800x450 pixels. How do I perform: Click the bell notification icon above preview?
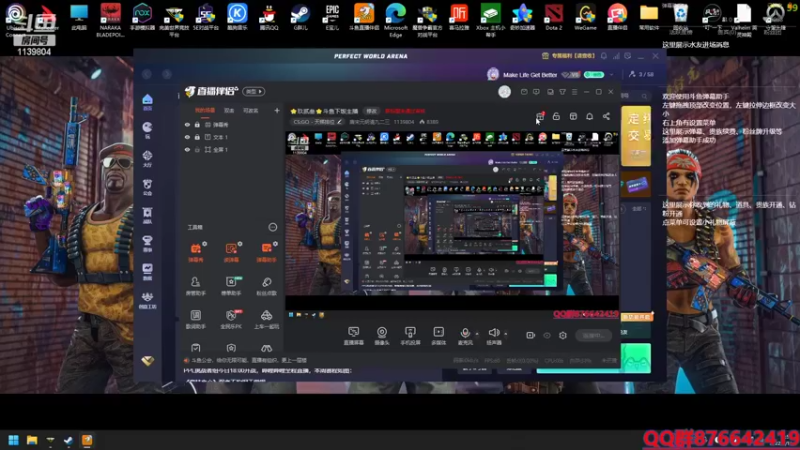coord(589,116)
